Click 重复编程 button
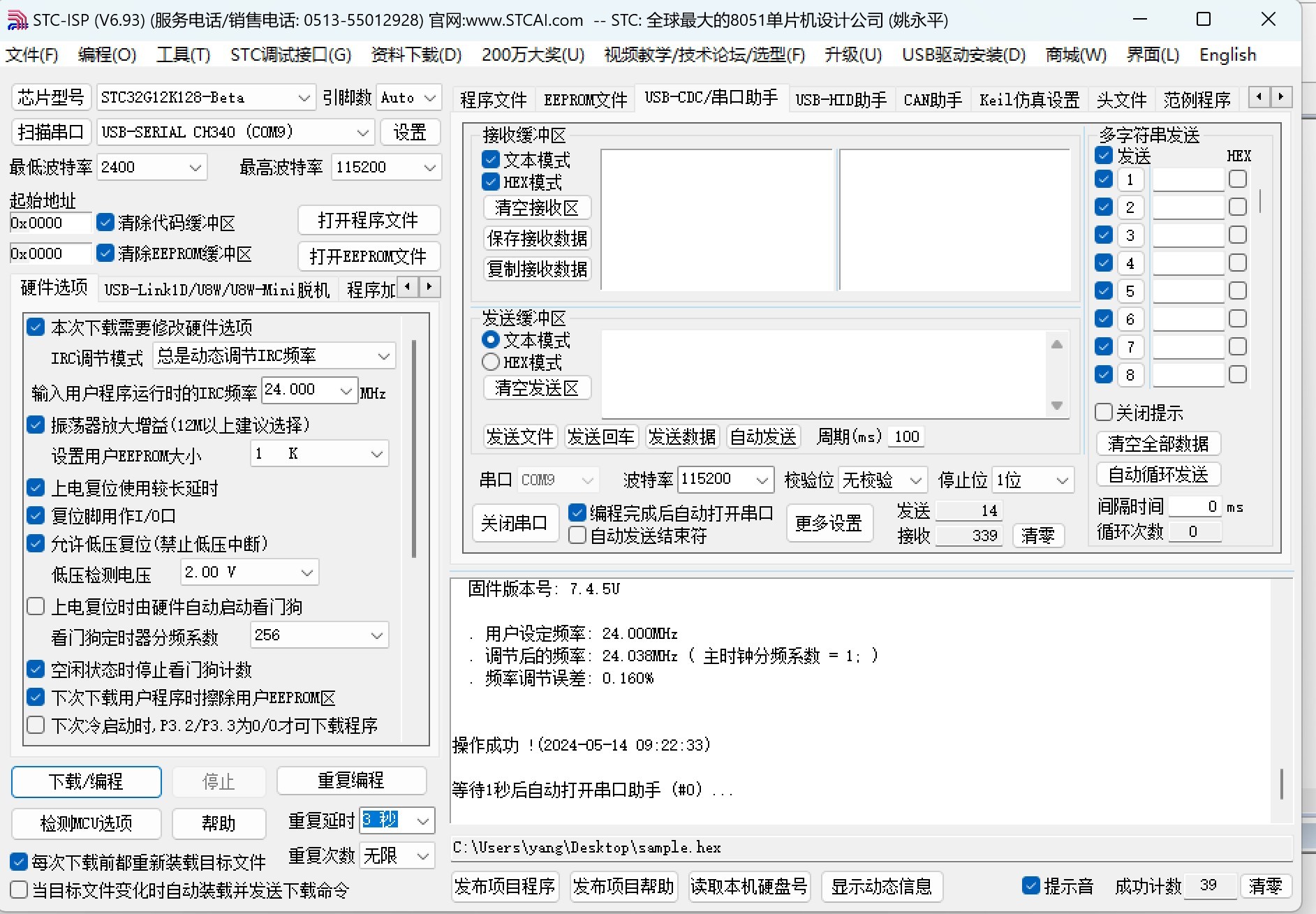This screenshot has height=914, width=1316. (x=351, y=780)
